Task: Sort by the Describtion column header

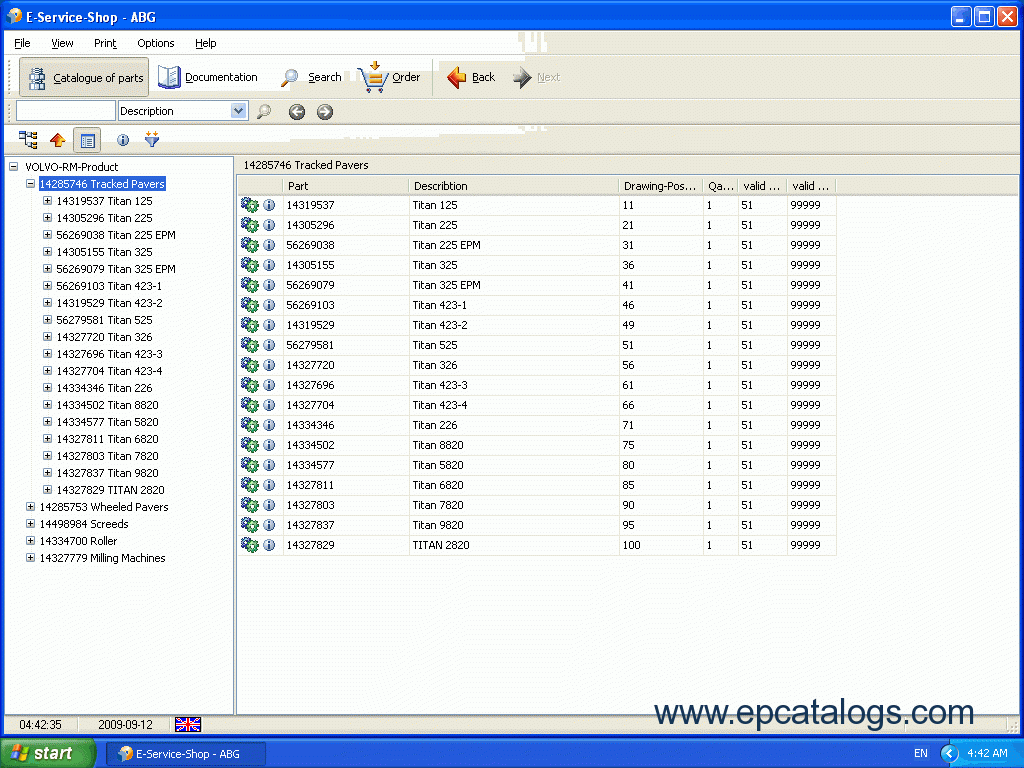Action: tap(514, 186)
